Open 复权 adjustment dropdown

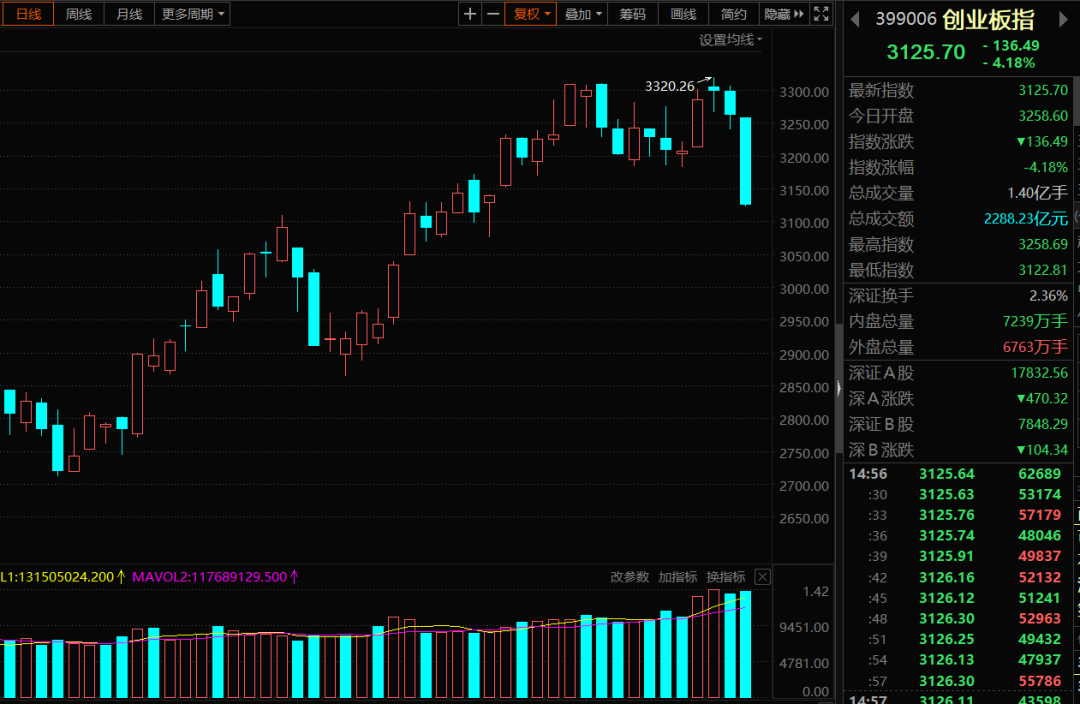tap(531, 14)
